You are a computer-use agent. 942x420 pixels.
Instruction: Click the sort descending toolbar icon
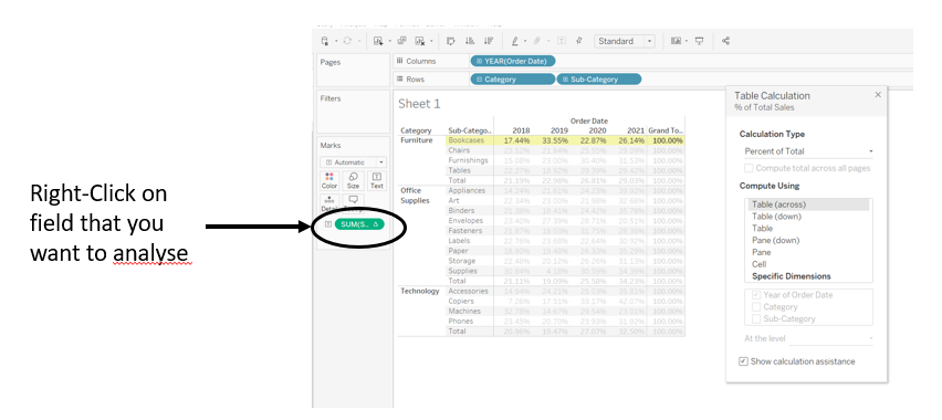click(487, 41)
